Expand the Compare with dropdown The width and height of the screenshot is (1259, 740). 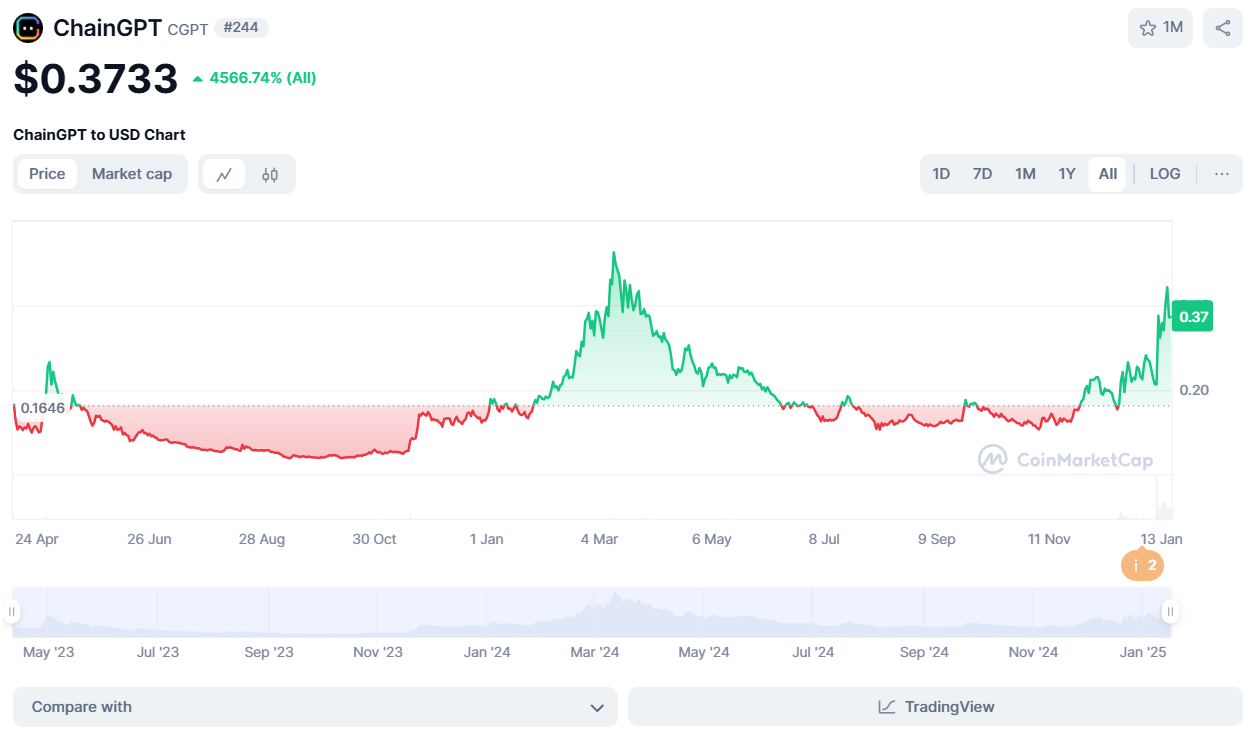(x=315, y=707)
